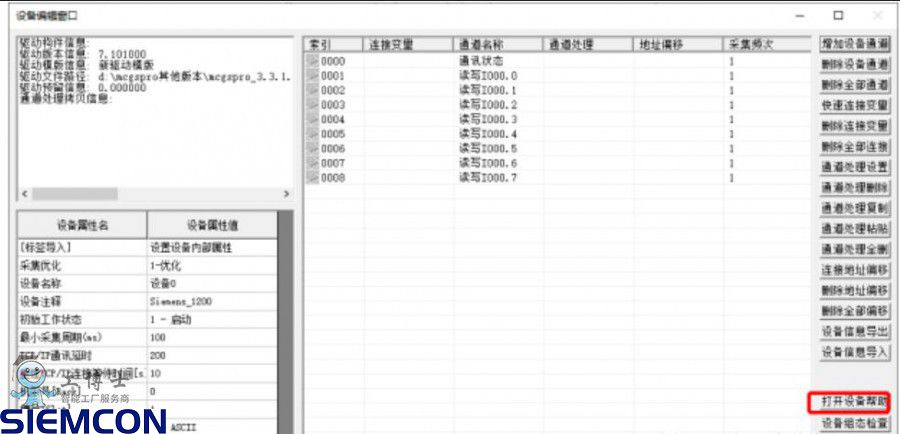
Task: Click the 采集频次 column header
Action: [766, 45]
